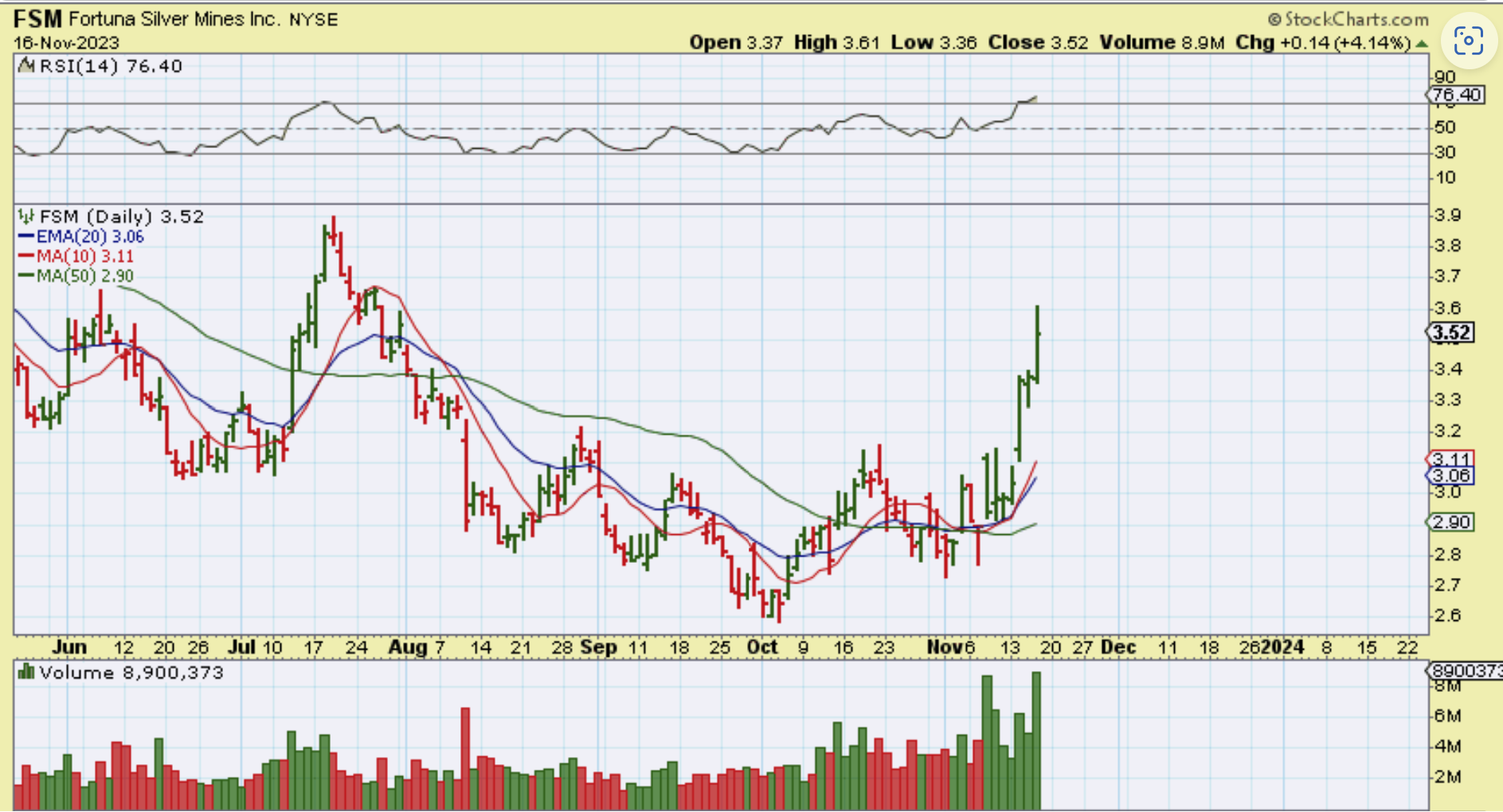This screenshot has height=812, width=1503.
Task: Click the blue 3.06 tag on the price axis
Action: click(1450, 475)
